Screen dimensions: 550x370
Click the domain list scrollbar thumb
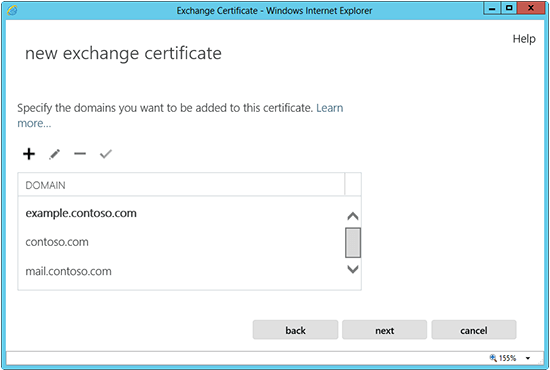pos(353,243)
